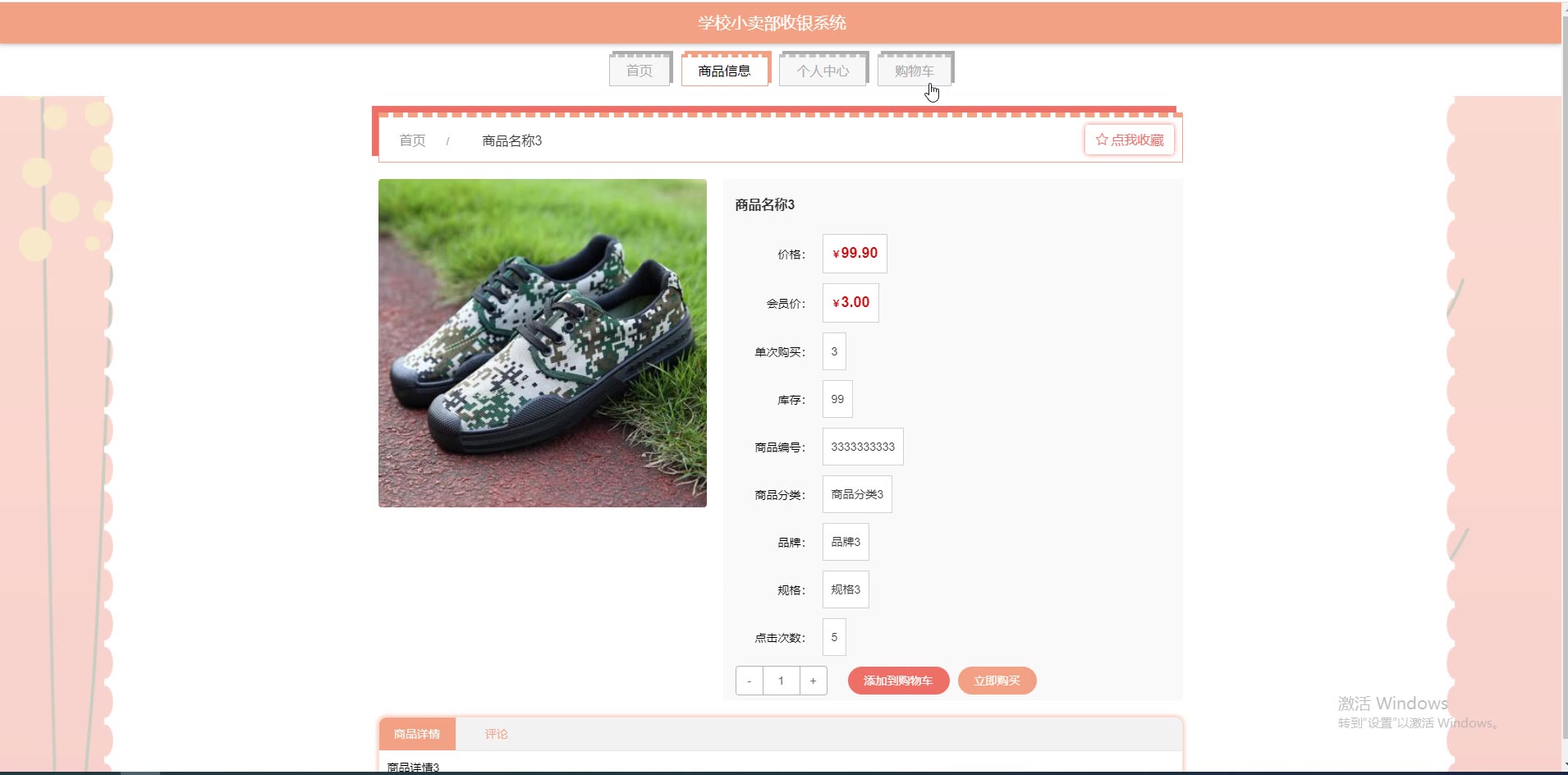Click the 品牌: label

point(791,543)
